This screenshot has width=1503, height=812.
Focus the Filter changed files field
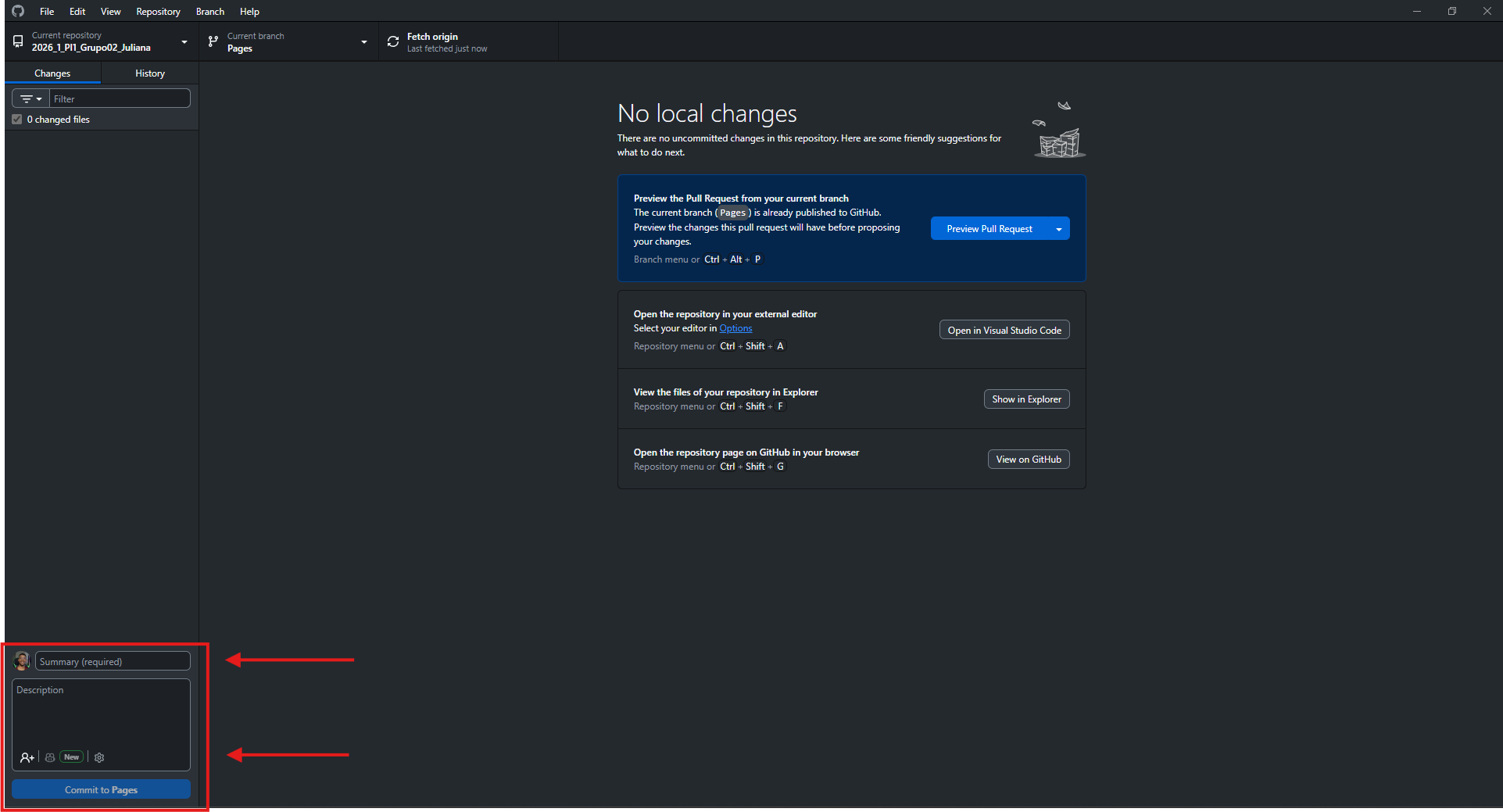(x=120, y=99)
